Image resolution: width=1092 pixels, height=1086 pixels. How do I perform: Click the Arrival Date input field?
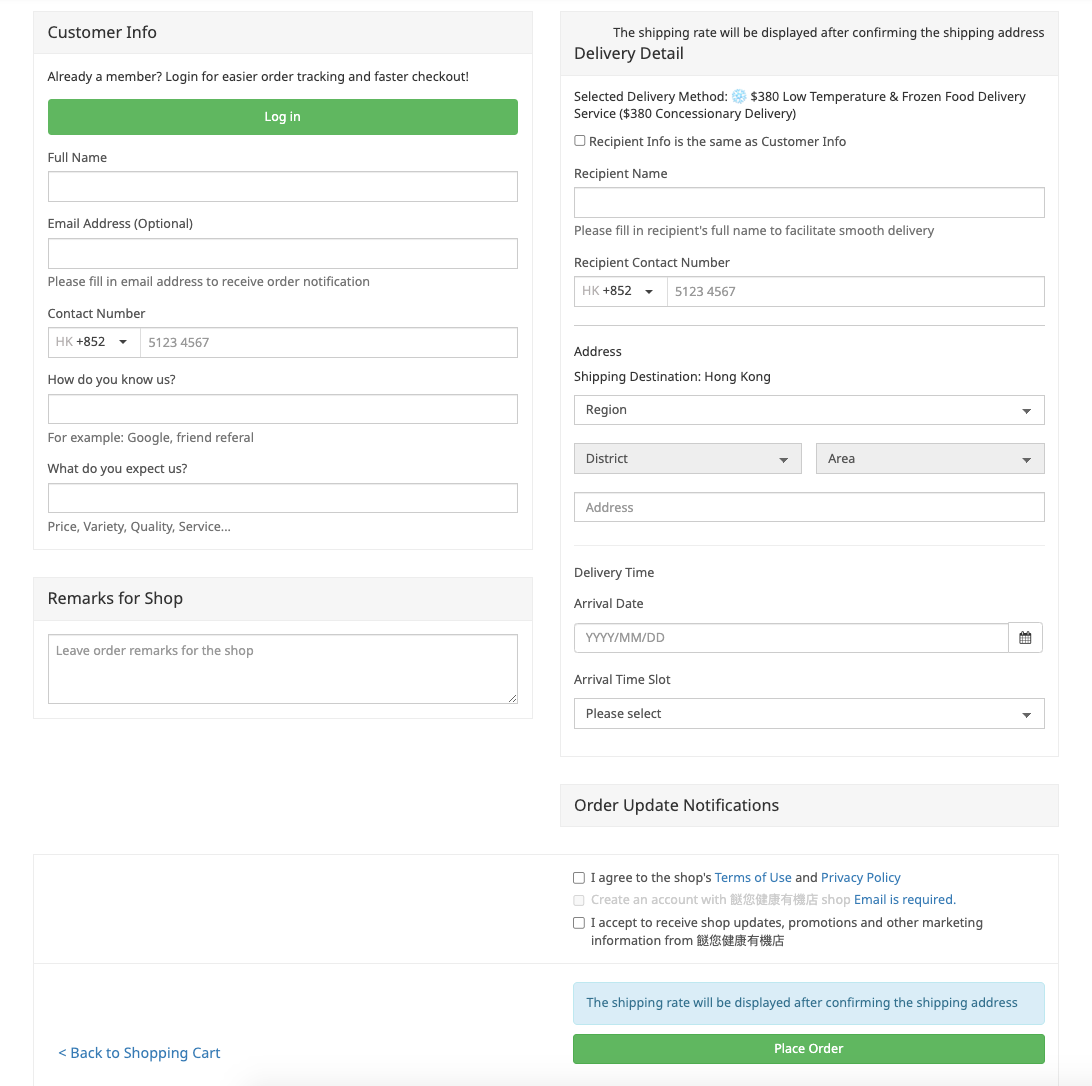pos(790,638)
